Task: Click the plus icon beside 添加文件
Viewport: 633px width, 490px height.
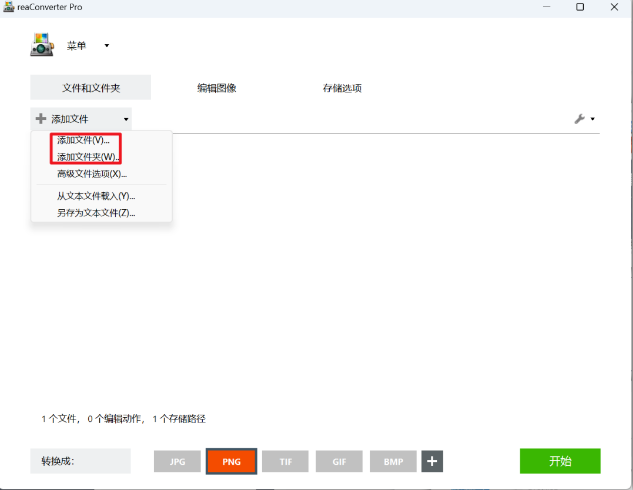Action: click(x=40, y=119)
